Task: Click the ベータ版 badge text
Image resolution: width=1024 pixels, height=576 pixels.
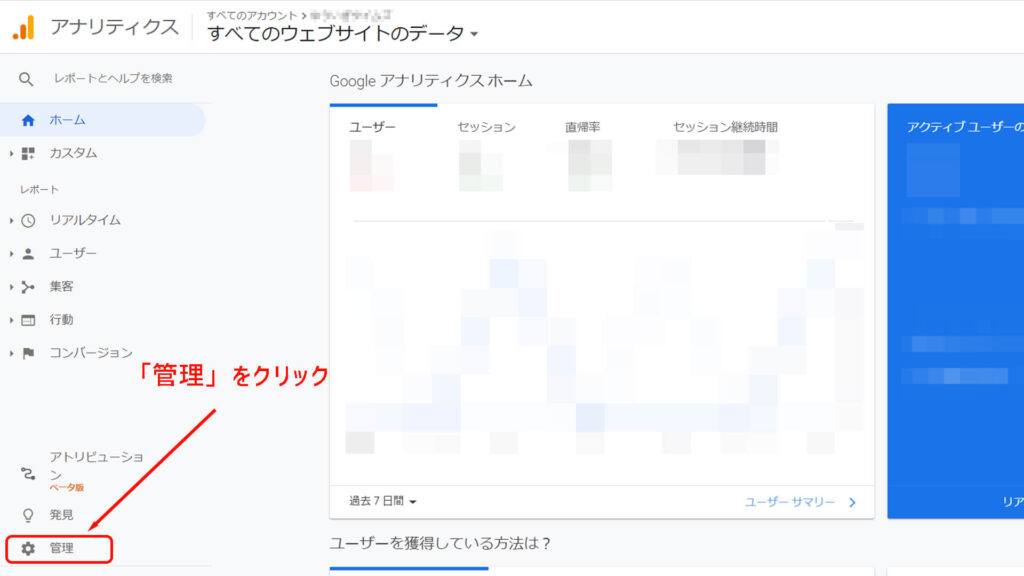Action: (67, 488)
